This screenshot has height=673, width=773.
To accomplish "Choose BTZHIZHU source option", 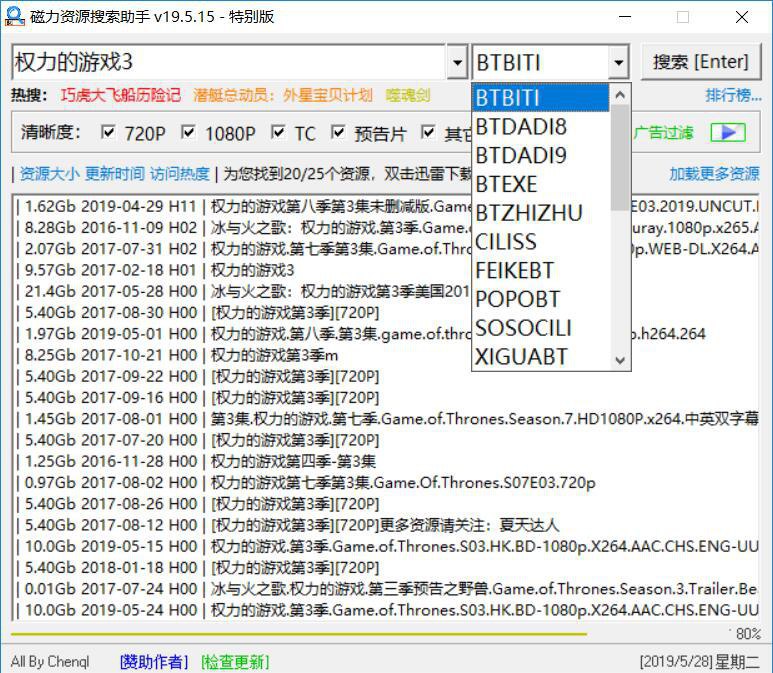I will click(x=541, y=213).
